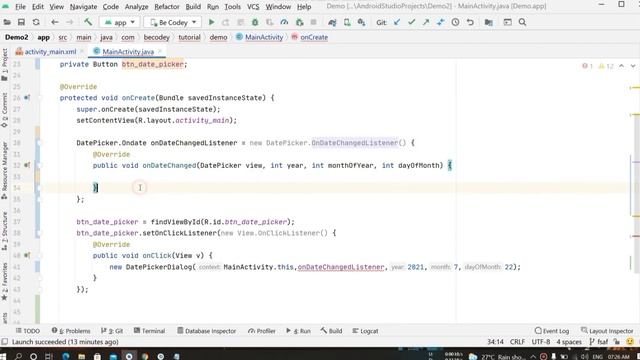Open the SDK Manager icon
Viewport: 640px width, 360px height.
361,22
